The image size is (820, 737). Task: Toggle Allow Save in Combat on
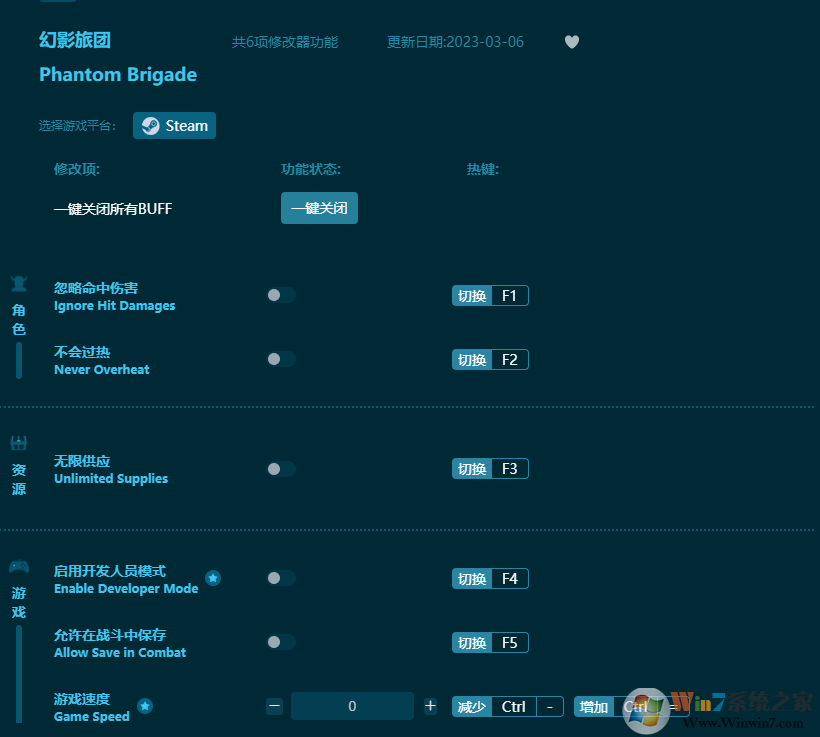click(280, 642)
